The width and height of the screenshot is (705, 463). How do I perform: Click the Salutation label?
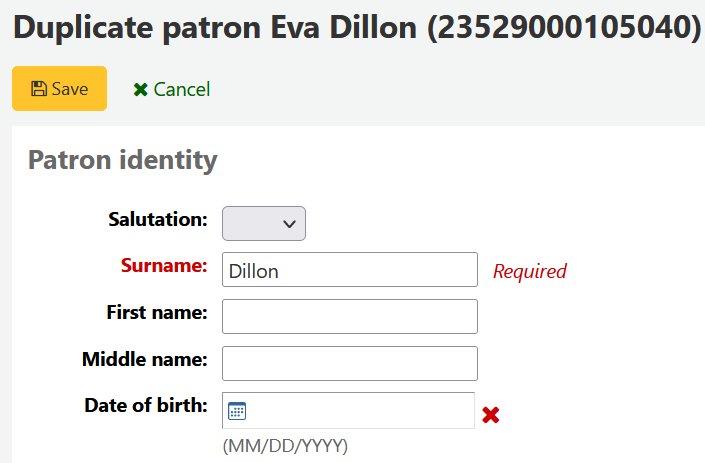coord(157,219)
